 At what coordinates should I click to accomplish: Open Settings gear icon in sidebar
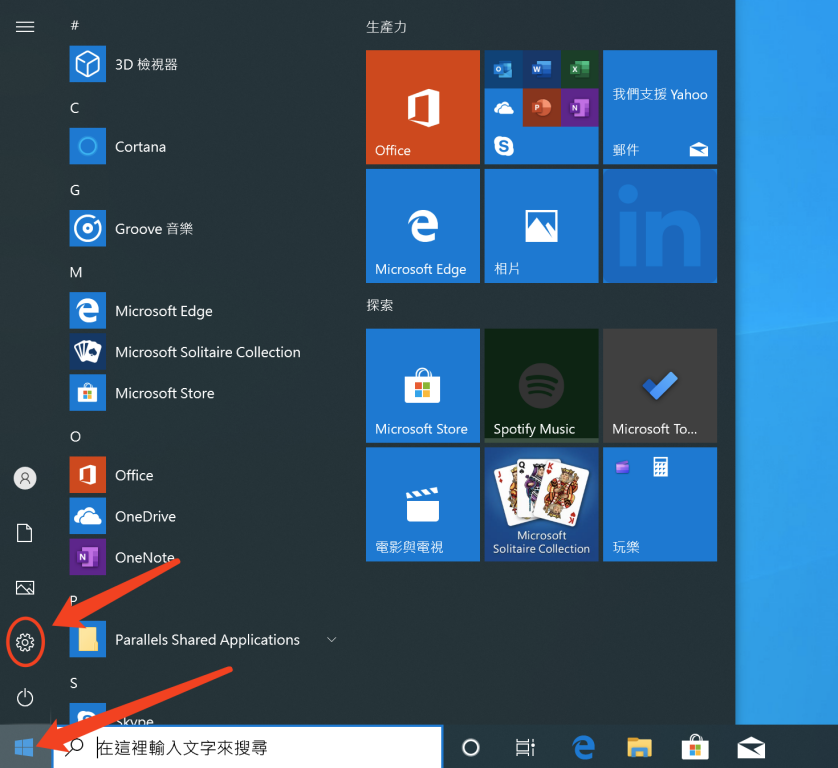(25, 642)
